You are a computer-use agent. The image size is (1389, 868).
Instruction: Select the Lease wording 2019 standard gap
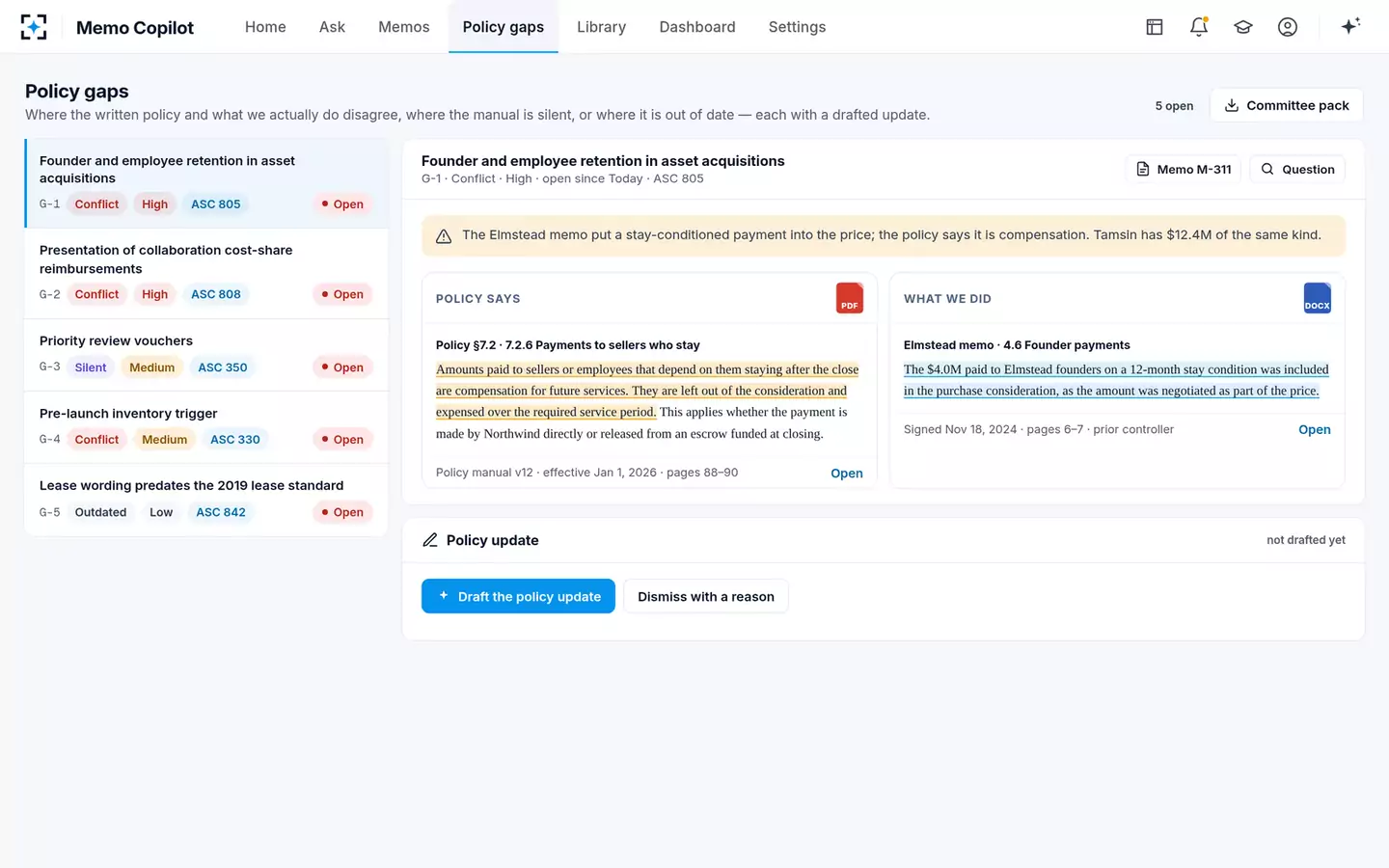click(x=206, y=500)
